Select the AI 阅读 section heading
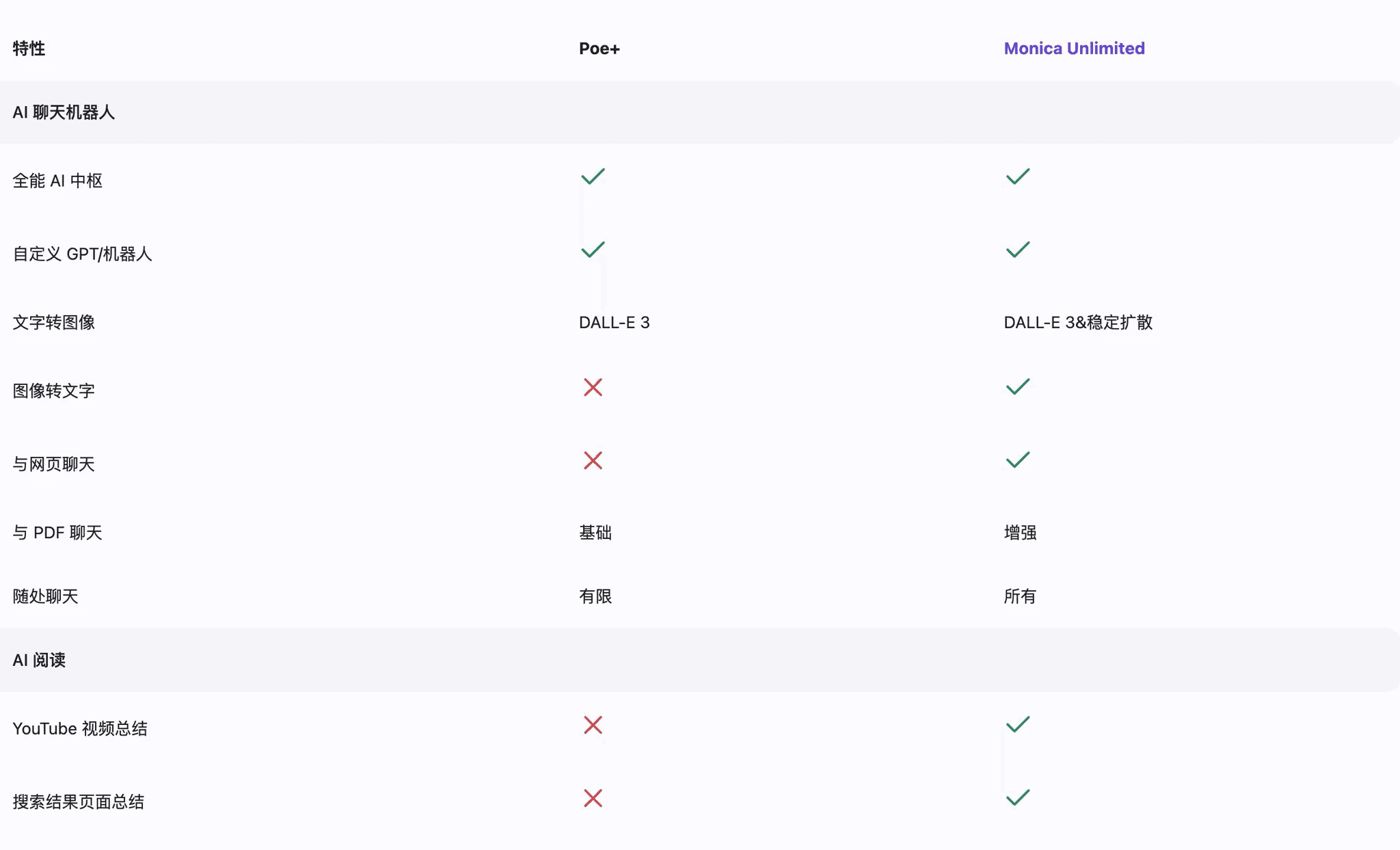Image resolution: width=1400 pixels, height=850 pixels. pos(39,660)
